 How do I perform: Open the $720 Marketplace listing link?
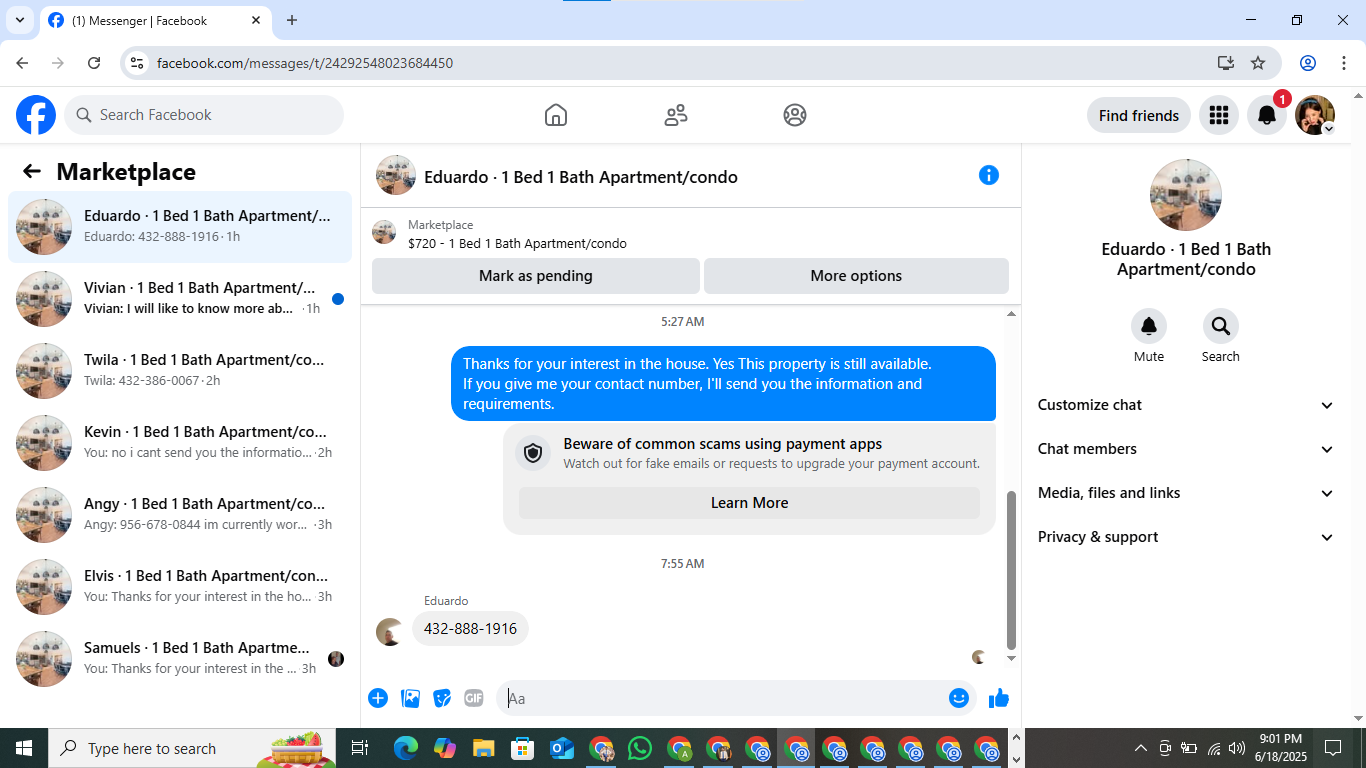click(517, 243)
